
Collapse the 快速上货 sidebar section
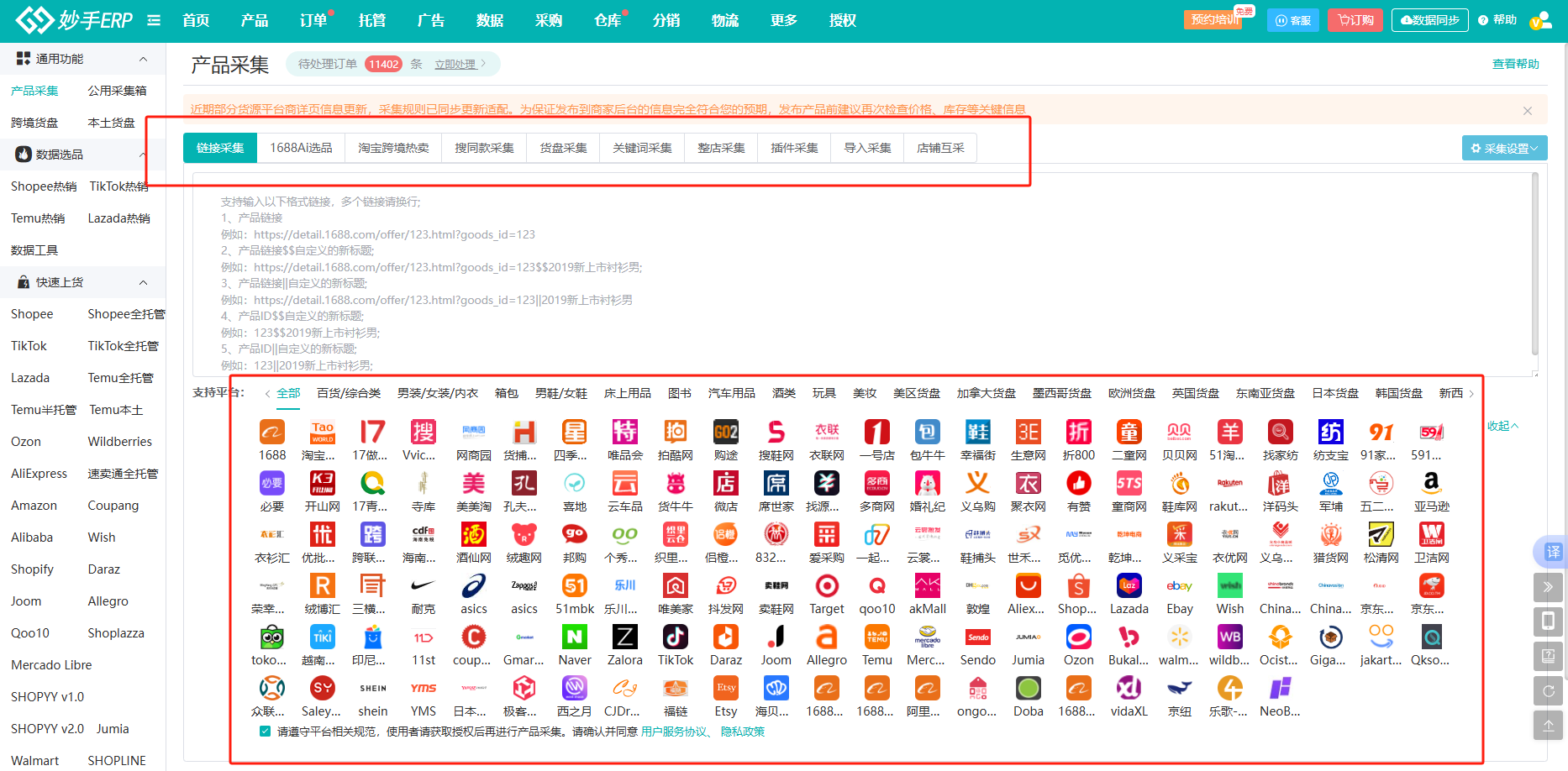click(x=143, y=282)
